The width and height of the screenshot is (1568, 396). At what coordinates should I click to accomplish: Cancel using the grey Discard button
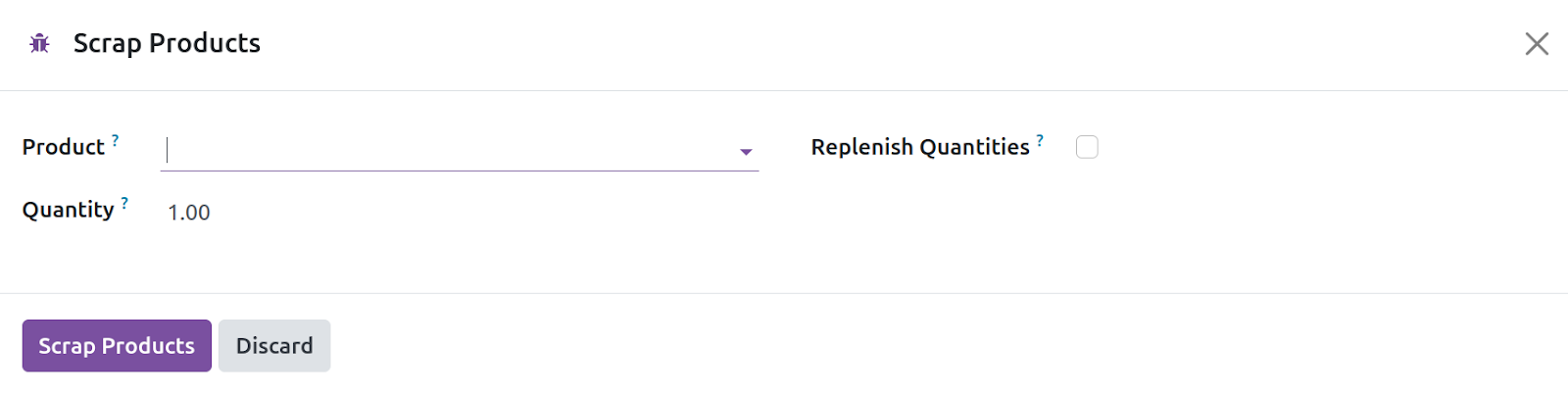[274, 346]
